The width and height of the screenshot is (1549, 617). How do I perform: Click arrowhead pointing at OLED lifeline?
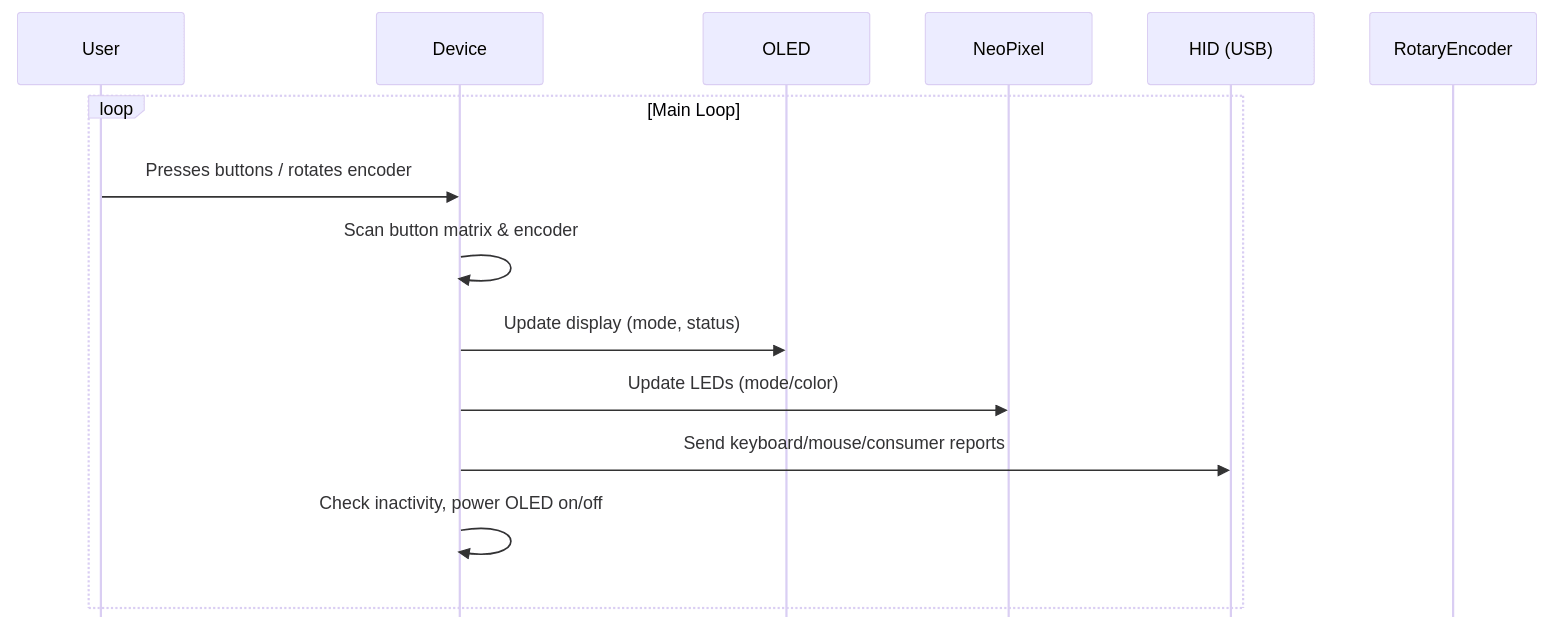779,351
